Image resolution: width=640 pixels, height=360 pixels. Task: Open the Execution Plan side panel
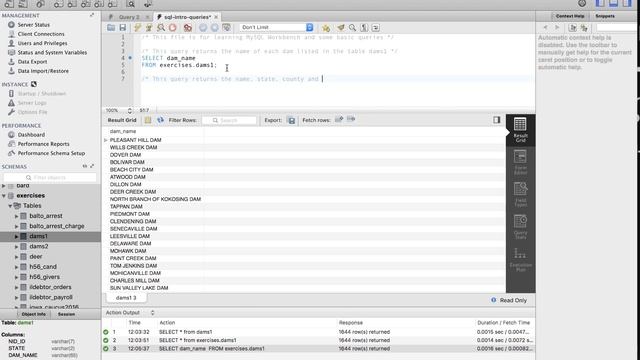(x=520, y=259)
